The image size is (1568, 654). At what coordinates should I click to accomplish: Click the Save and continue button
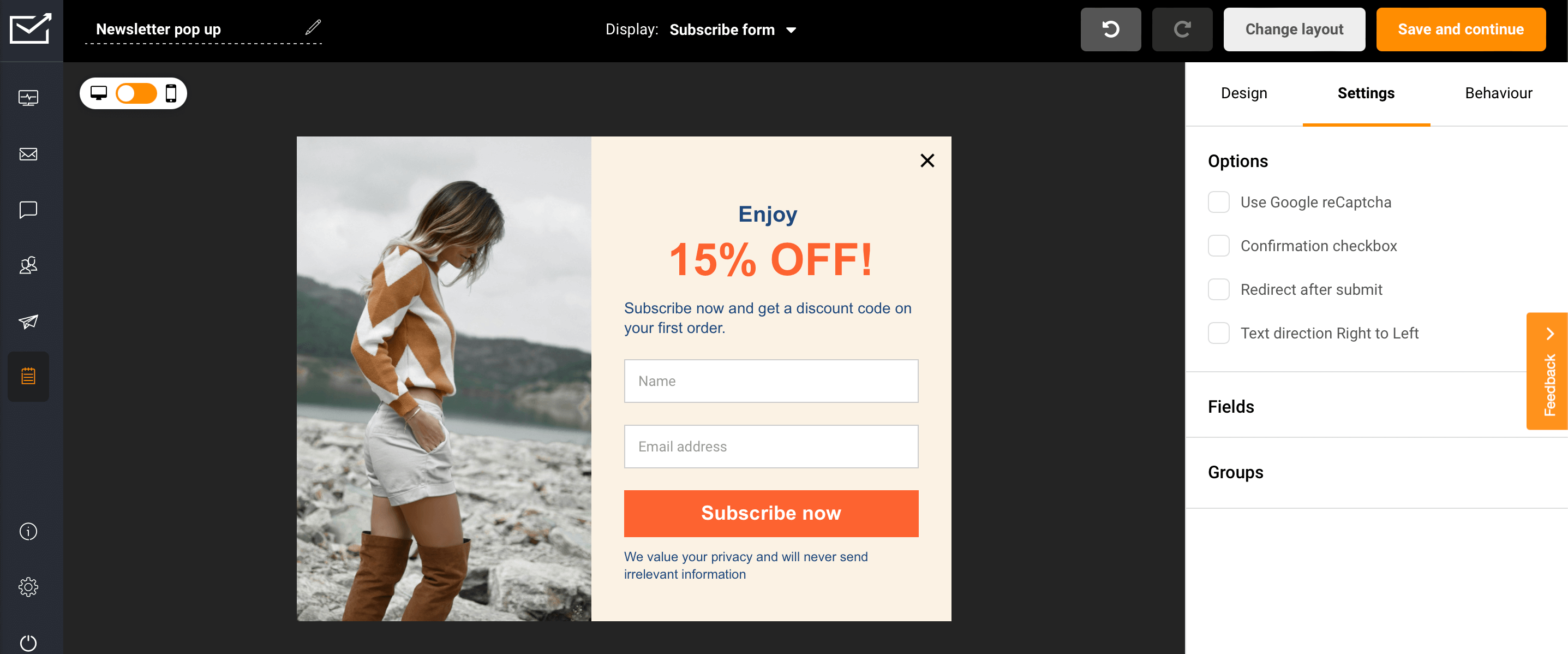pos(1462,29)
